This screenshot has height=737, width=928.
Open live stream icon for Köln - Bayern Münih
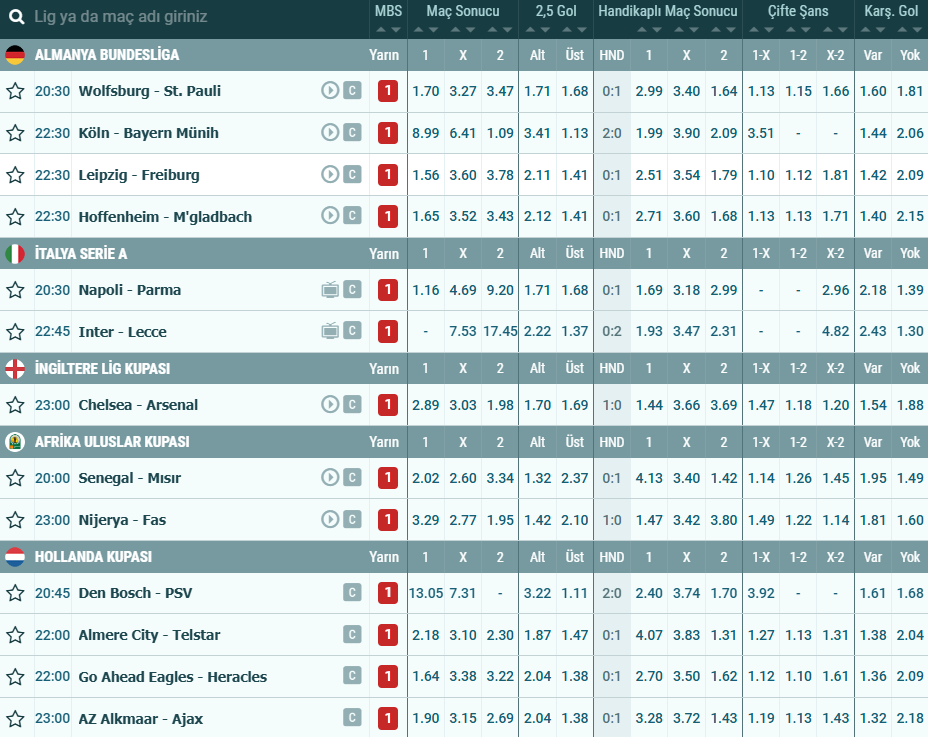(x=330, y=133)
